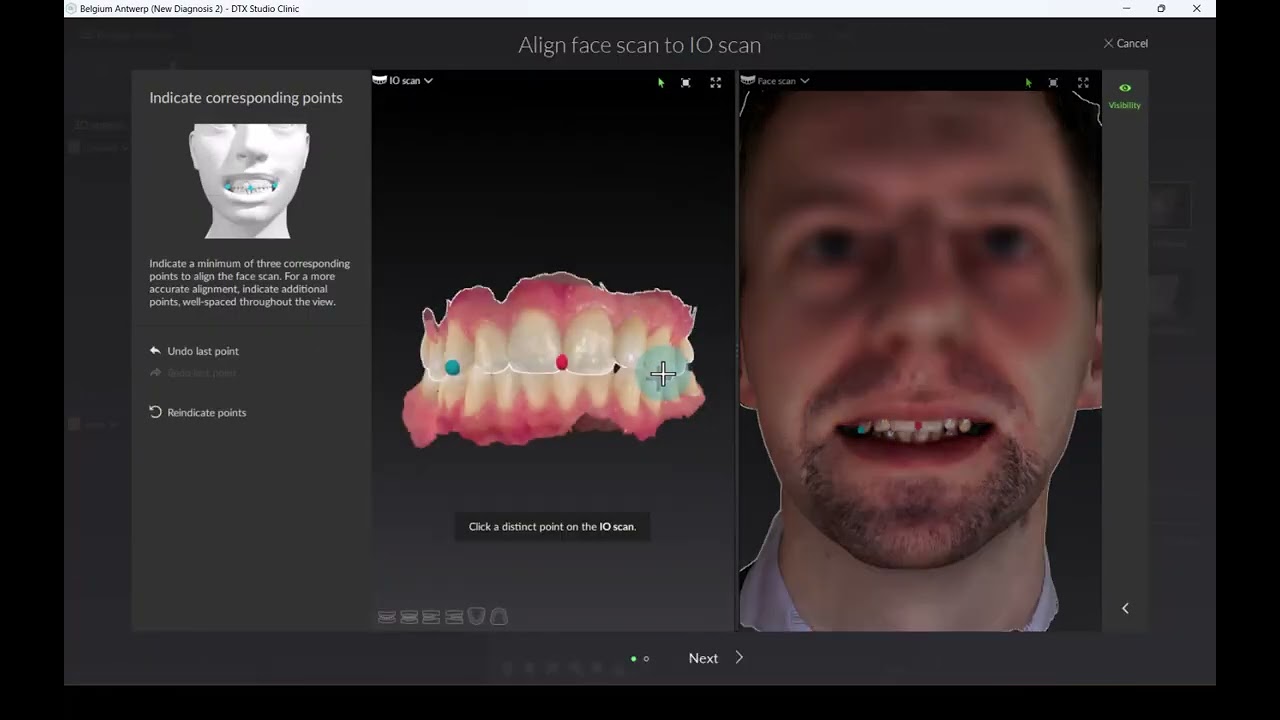Minimize the DTX Studio Clinic window
Viewport: 1280px width, 720px height.
pyautogui.click(x=1126, y=9)
